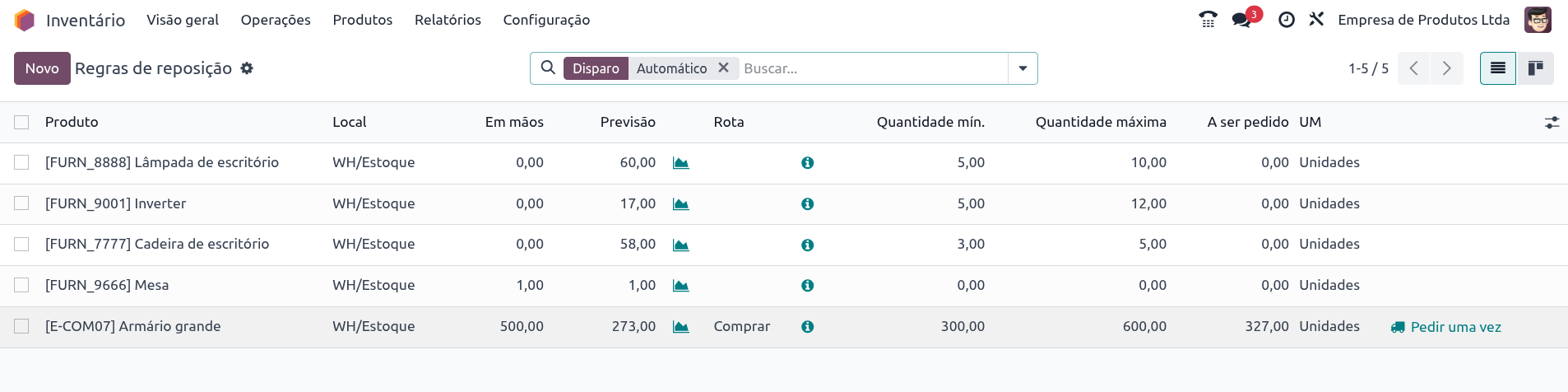This screenshot has width=1568, height=392.
Task: Open forecast graph for Lâmpada de escritório
Action: [680, 163]
